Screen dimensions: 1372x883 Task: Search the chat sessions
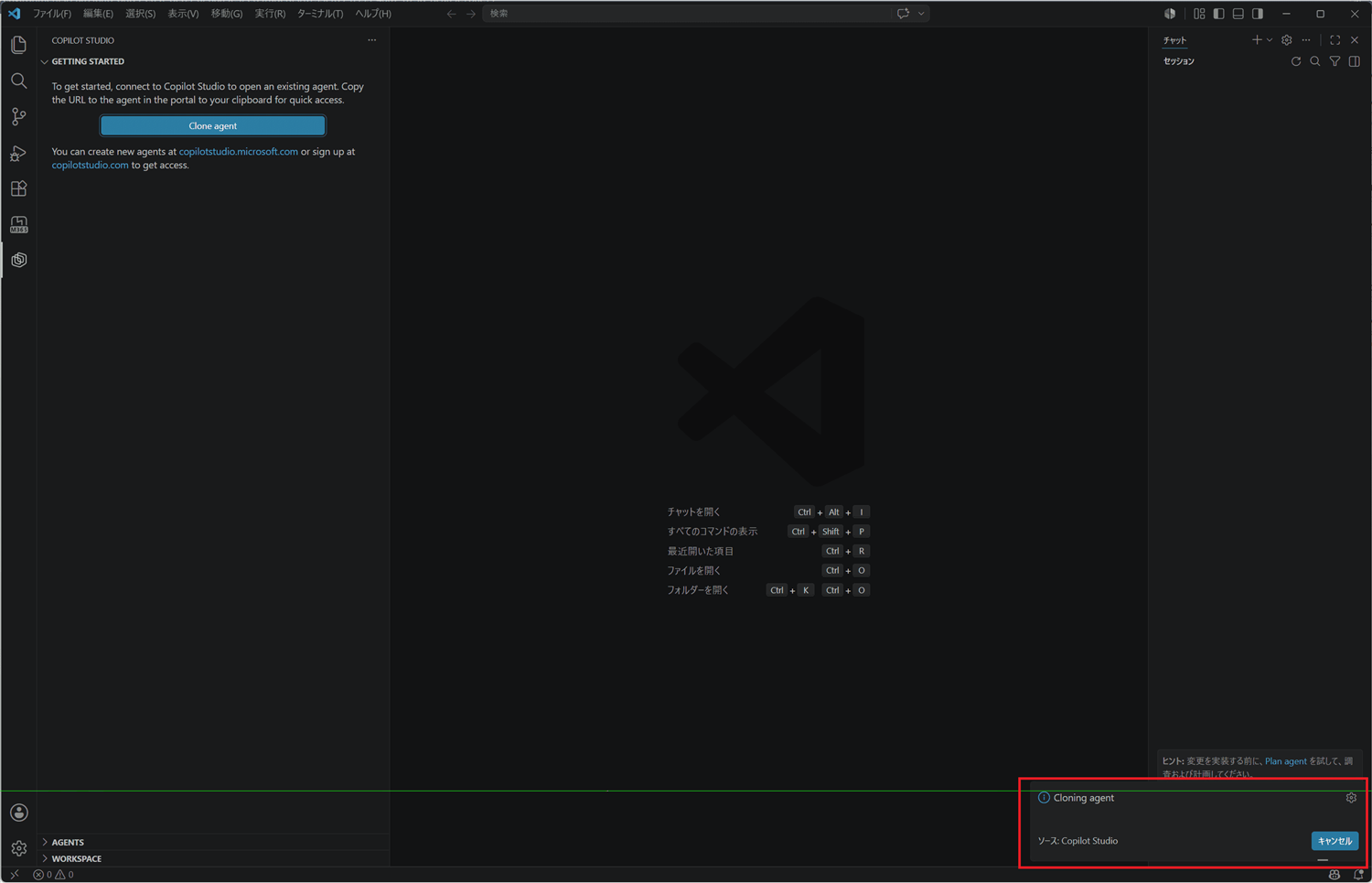(x=1315, y=61)
